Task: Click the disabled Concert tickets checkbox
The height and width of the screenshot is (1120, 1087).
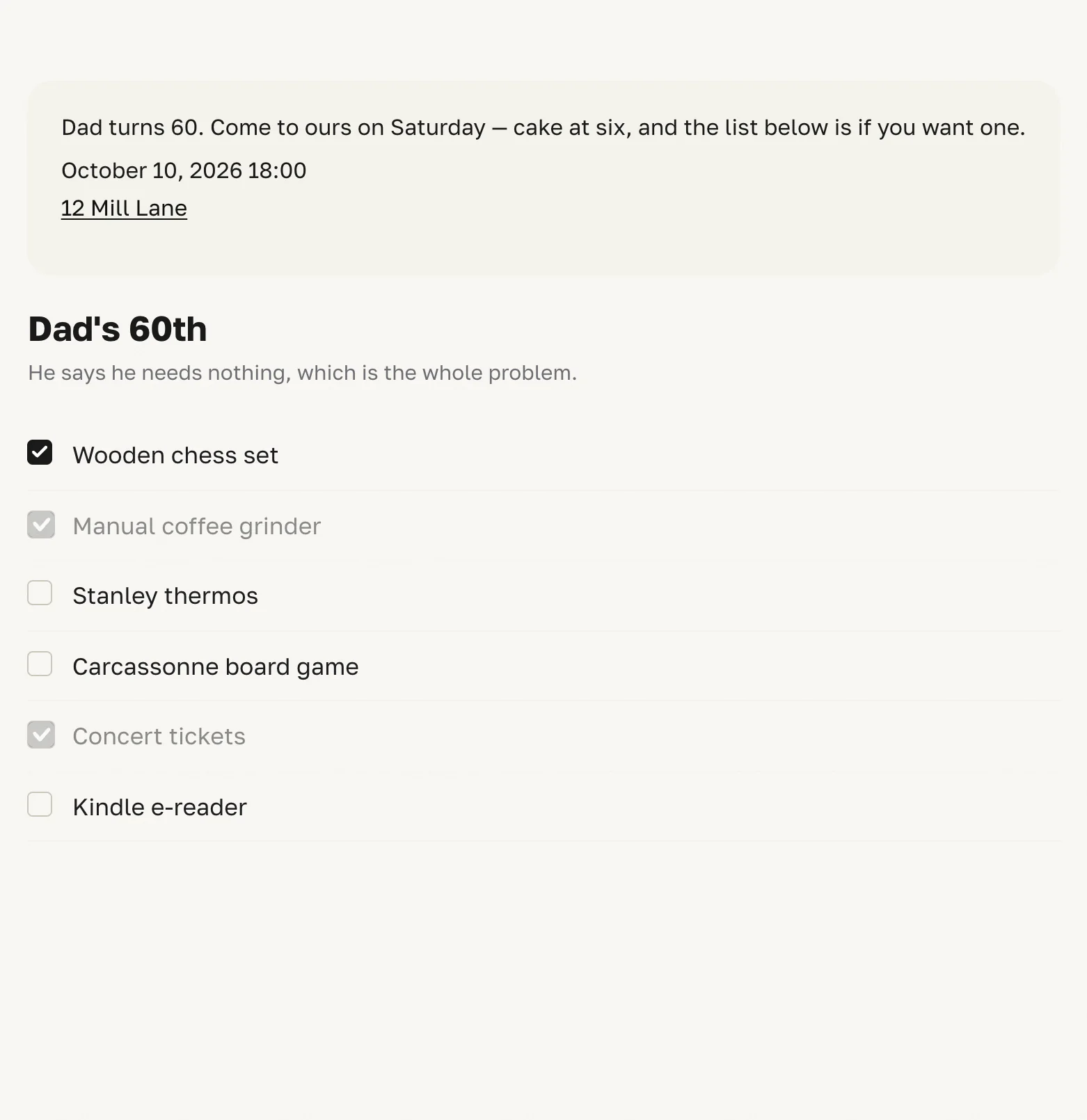Action: coord(41,735)
